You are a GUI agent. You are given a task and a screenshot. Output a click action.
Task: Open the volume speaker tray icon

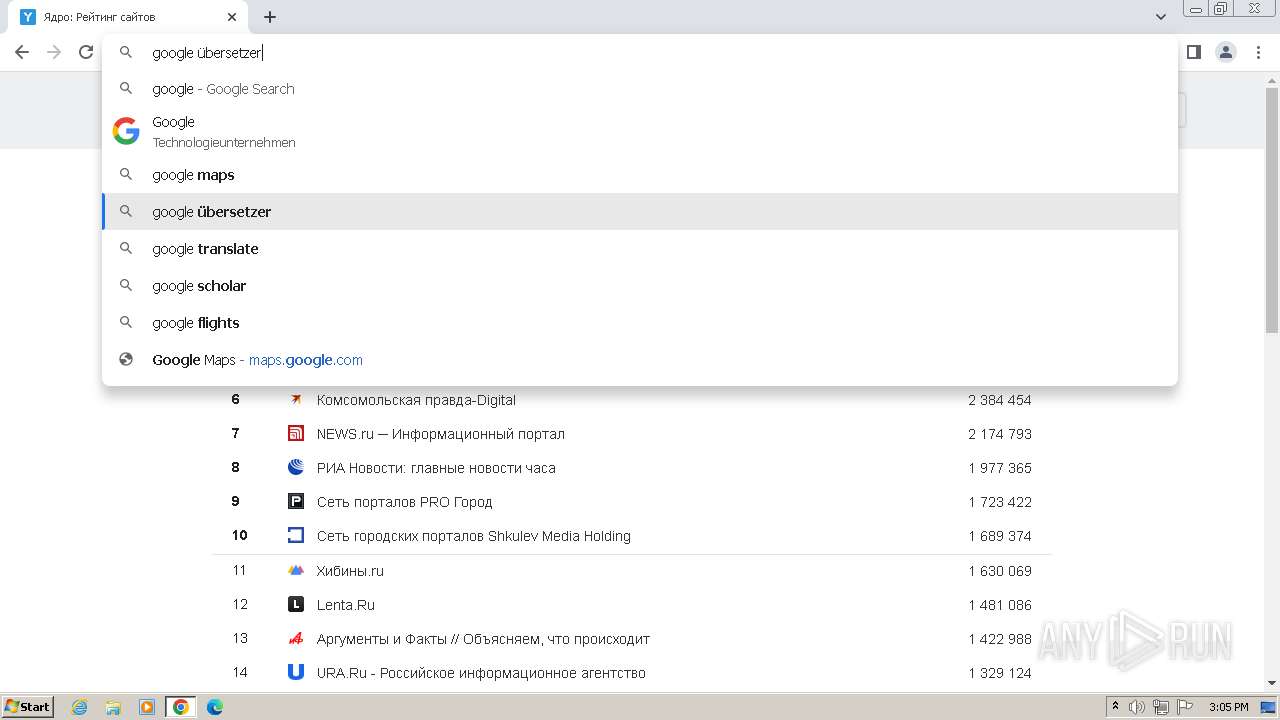[1137, 707]
